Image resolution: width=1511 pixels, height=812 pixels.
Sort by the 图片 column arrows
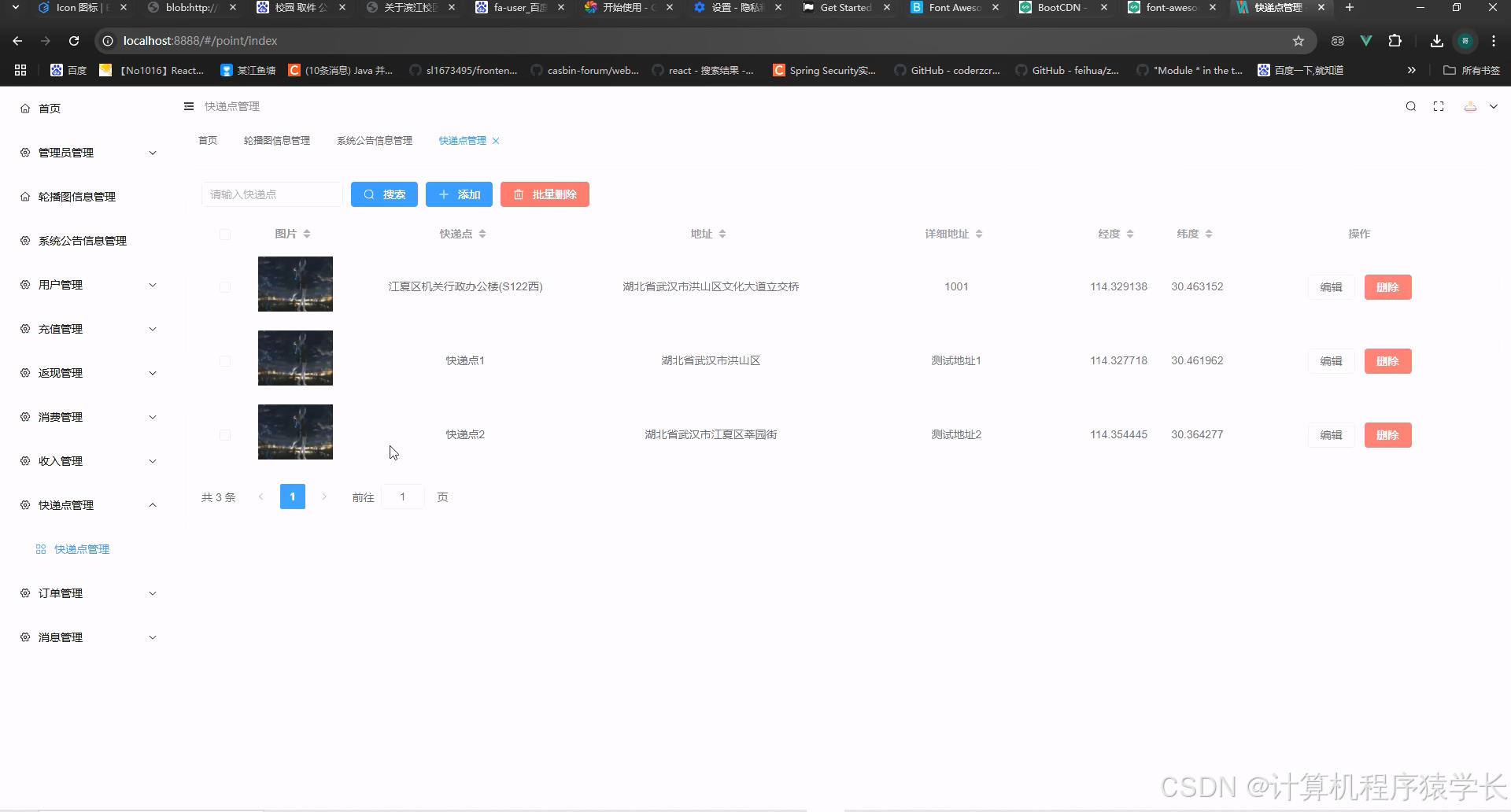point(307,234)
